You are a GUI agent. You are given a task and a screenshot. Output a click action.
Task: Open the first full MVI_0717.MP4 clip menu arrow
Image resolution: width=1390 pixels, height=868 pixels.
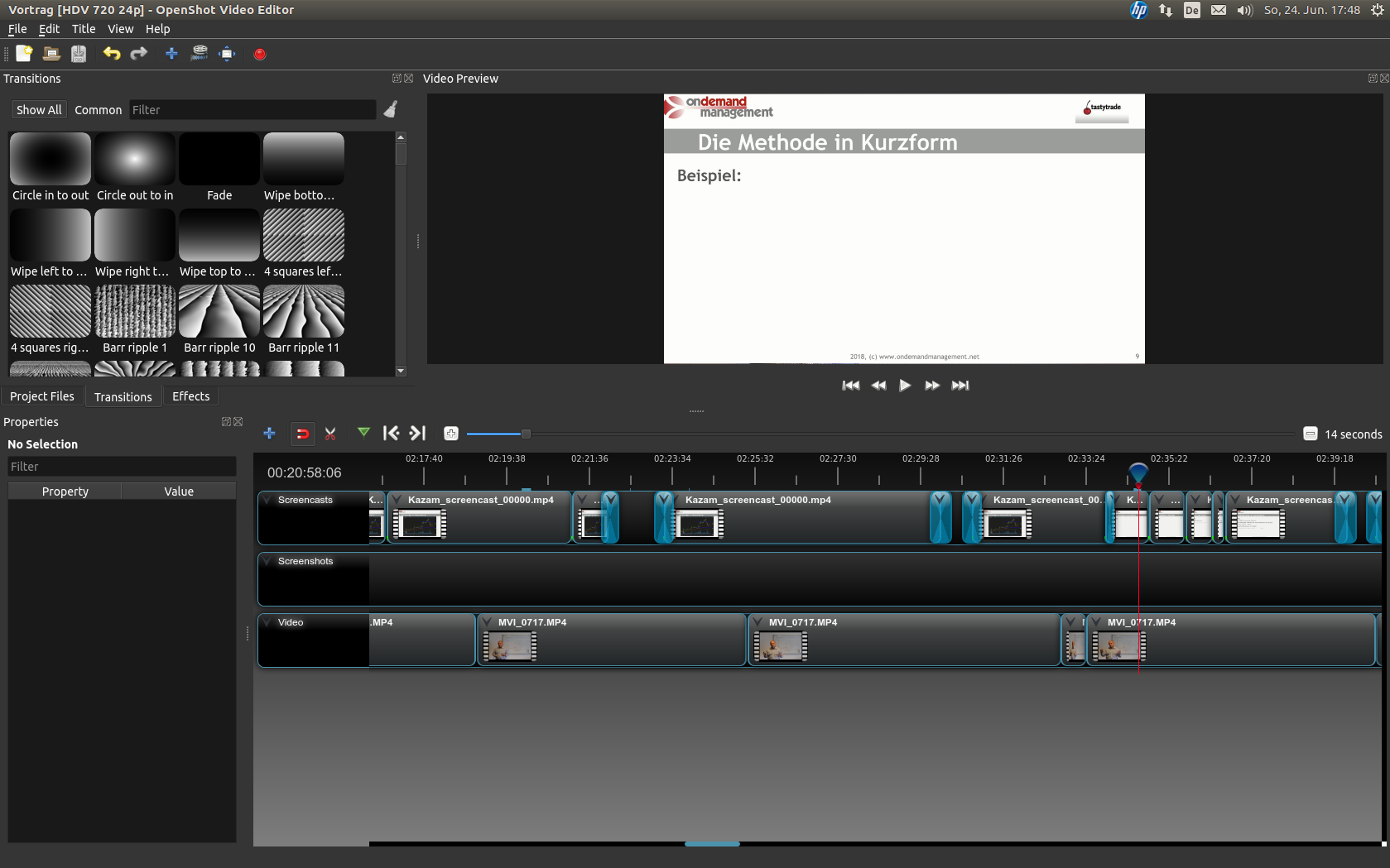[x=488, y=622]
